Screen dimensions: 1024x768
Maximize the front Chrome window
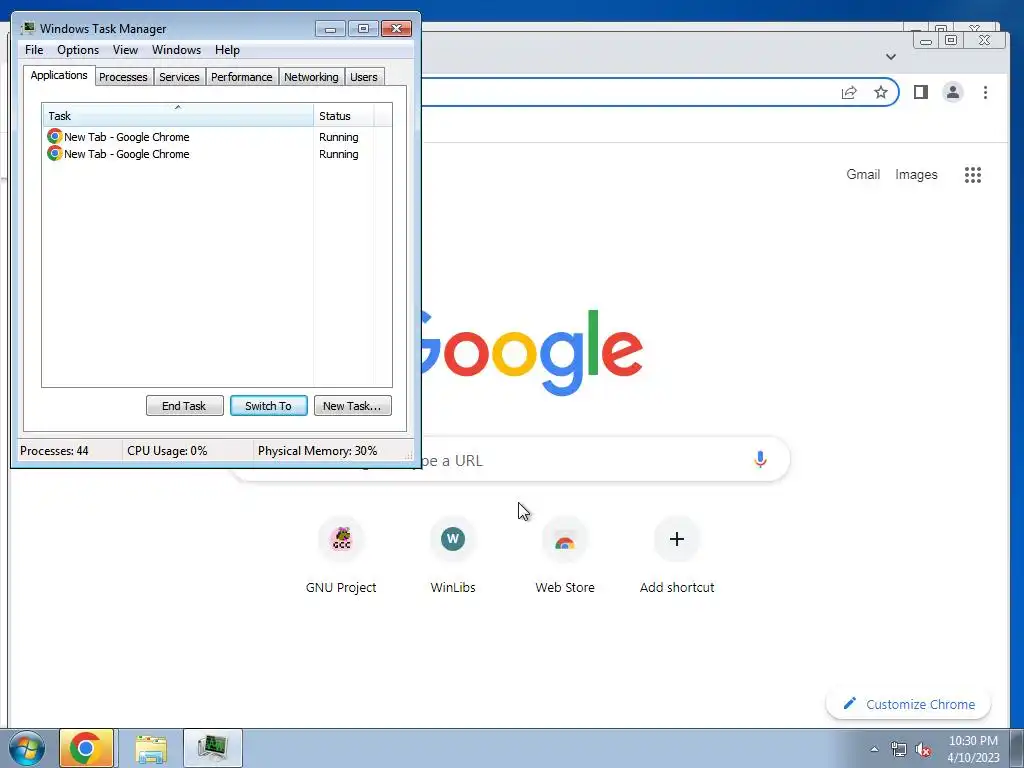click(952, 40)
